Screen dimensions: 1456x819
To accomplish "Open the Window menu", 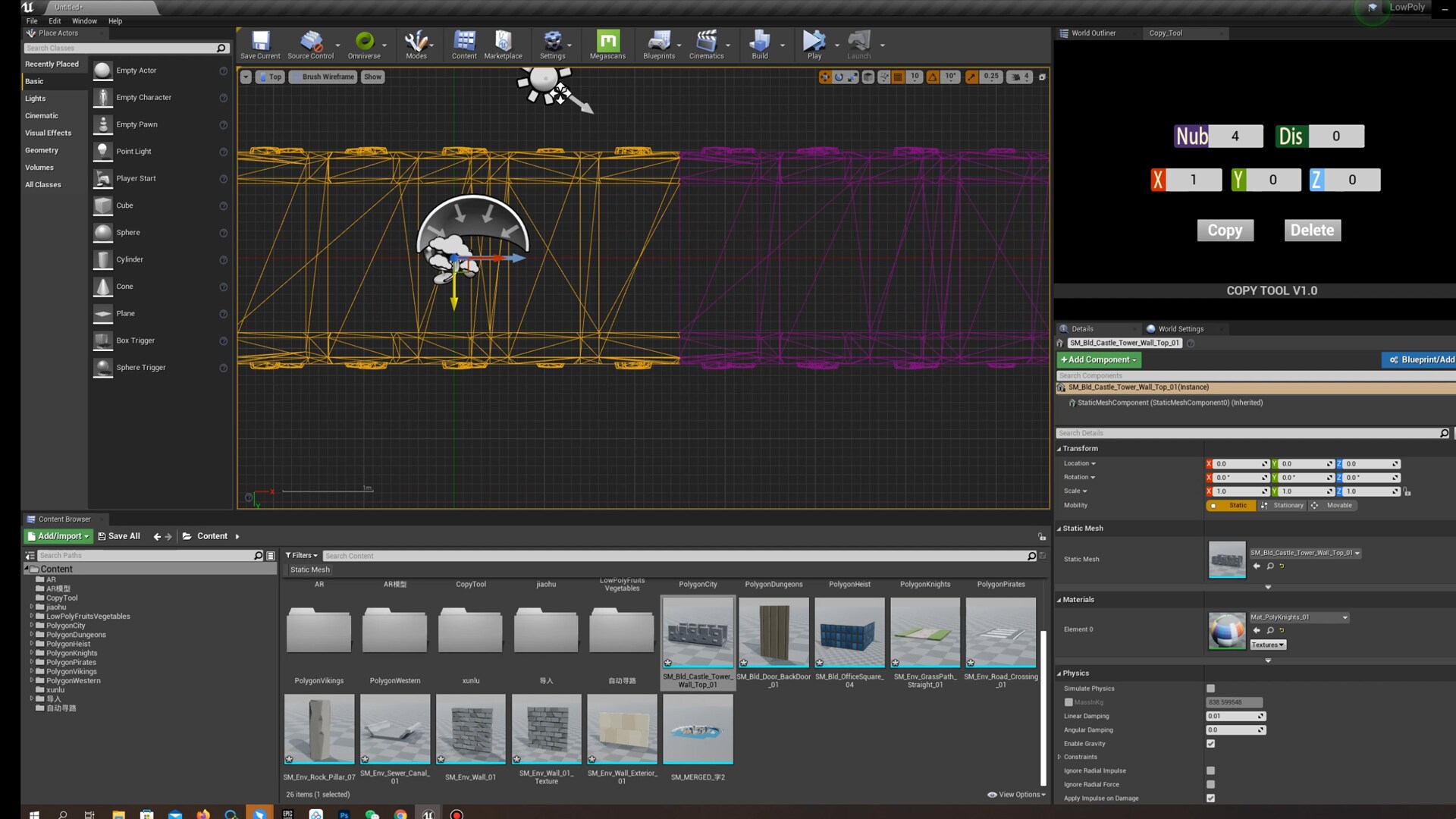I will (84, 20).
